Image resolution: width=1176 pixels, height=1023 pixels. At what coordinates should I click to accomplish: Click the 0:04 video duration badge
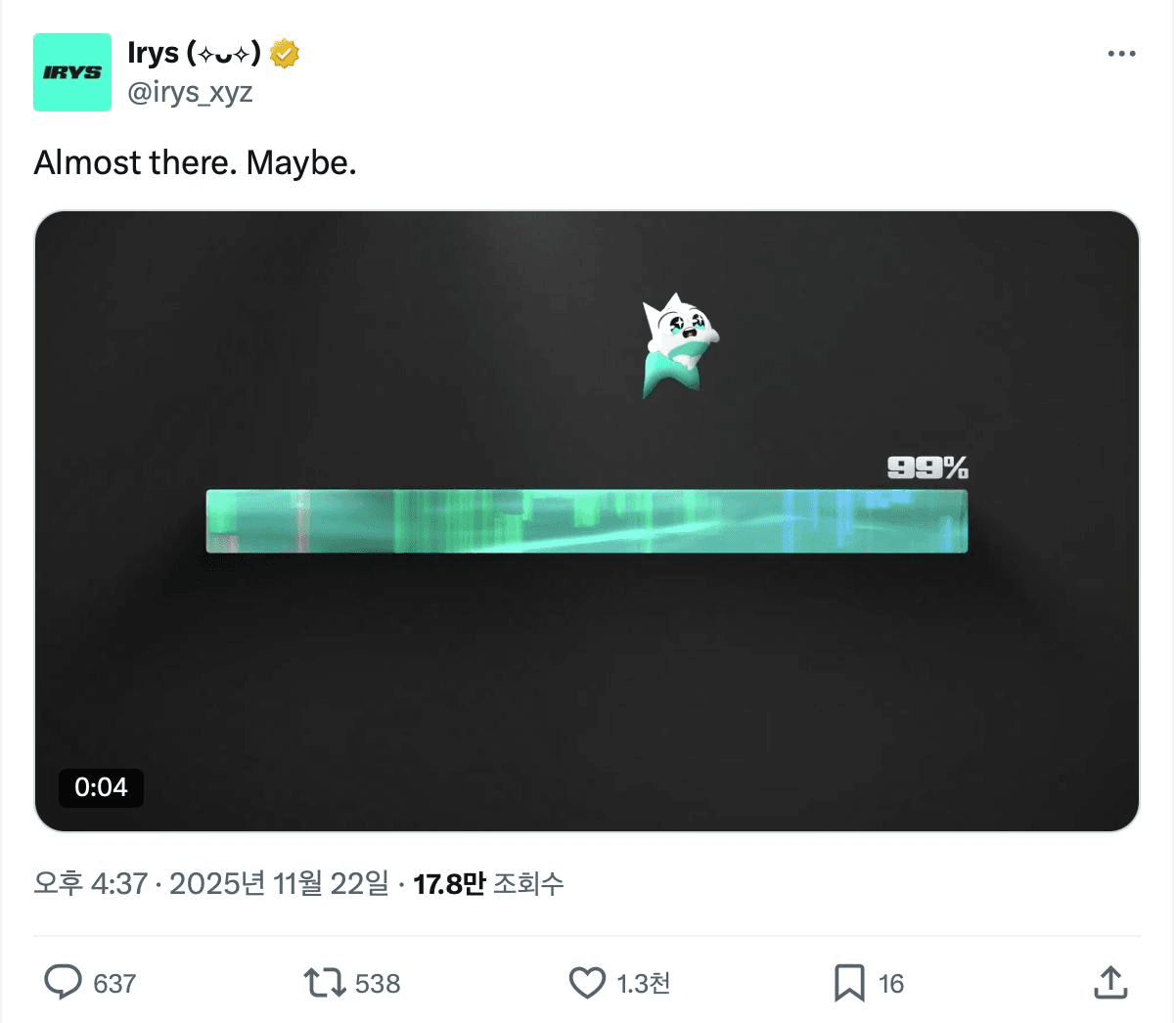[x=101, y=787]
